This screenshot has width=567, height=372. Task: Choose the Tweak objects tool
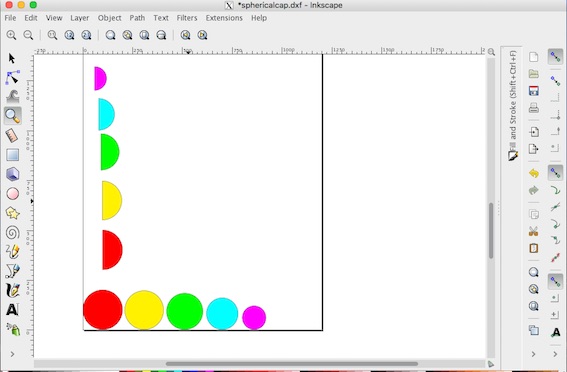coord(13,97)
